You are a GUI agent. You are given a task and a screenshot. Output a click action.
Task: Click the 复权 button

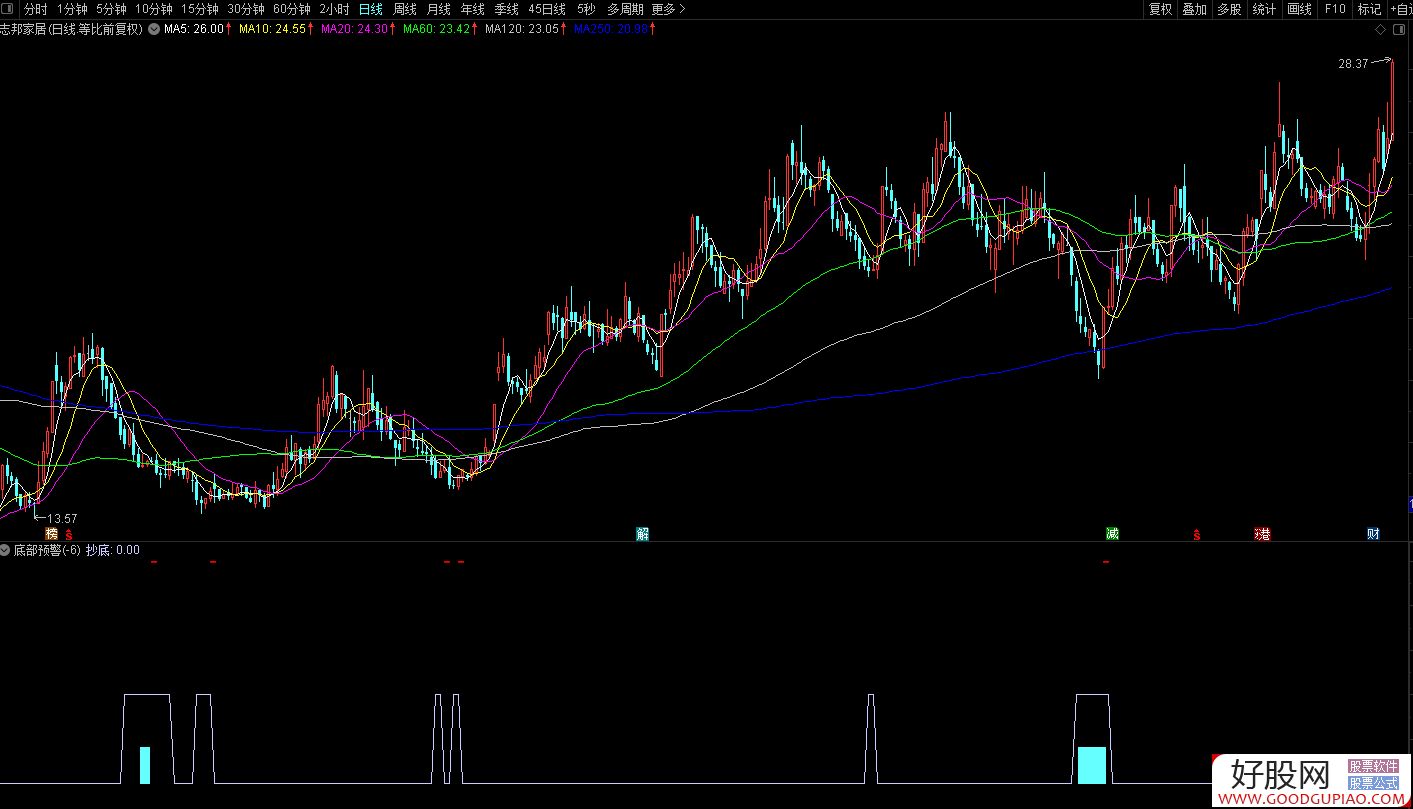tap(1160, 9)
